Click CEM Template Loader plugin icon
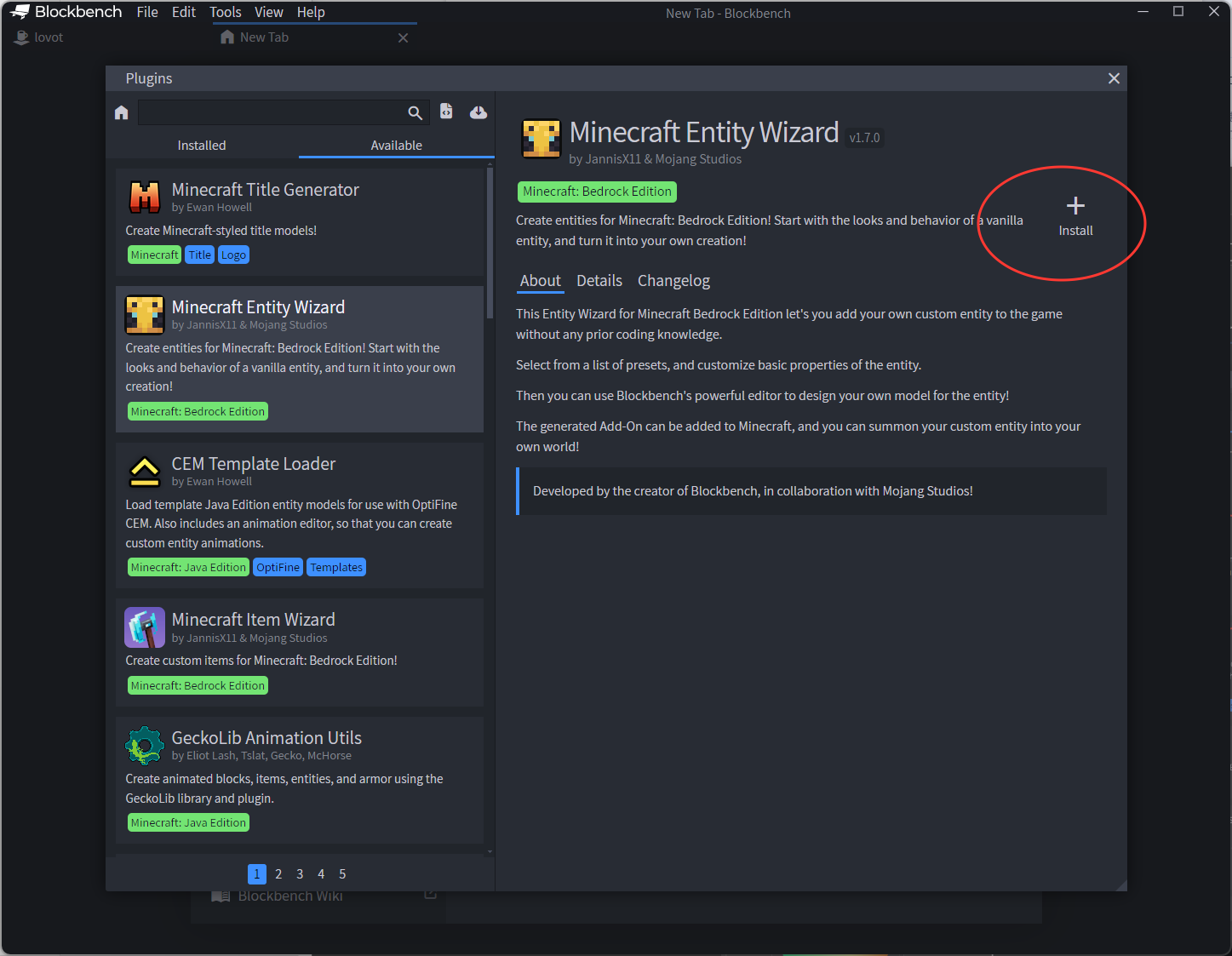This screenshot has height=956, width=1232. point(145,472)
